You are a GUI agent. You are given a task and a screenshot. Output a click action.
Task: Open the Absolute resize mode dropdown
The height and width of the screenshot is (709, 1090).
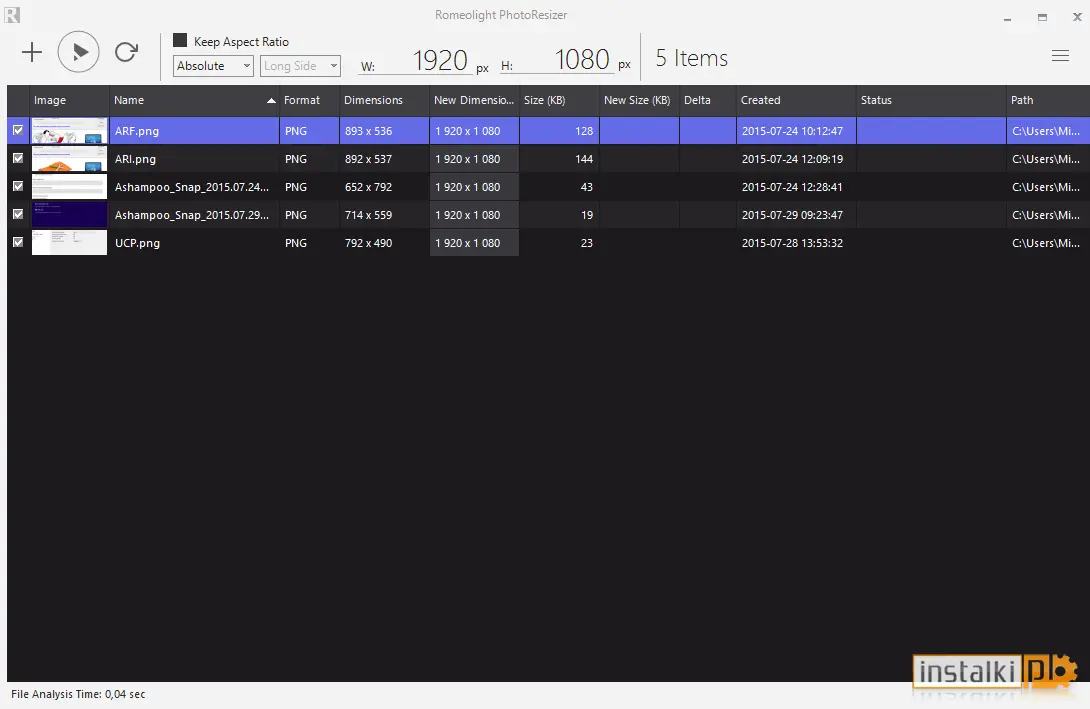pos(213,66)
